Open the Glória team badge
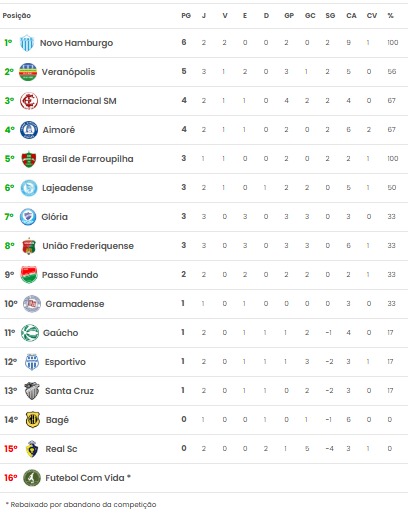Image resolution: width=409 pixels, height=518 pixels. click(28, 217)
